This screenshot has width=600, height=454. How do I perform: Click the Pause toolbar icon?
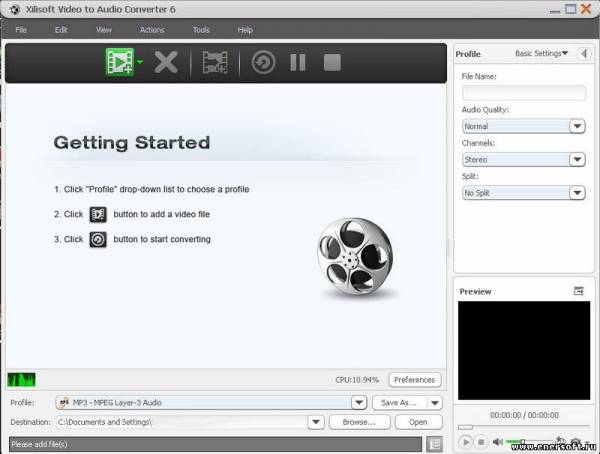(x=298, y=62)
